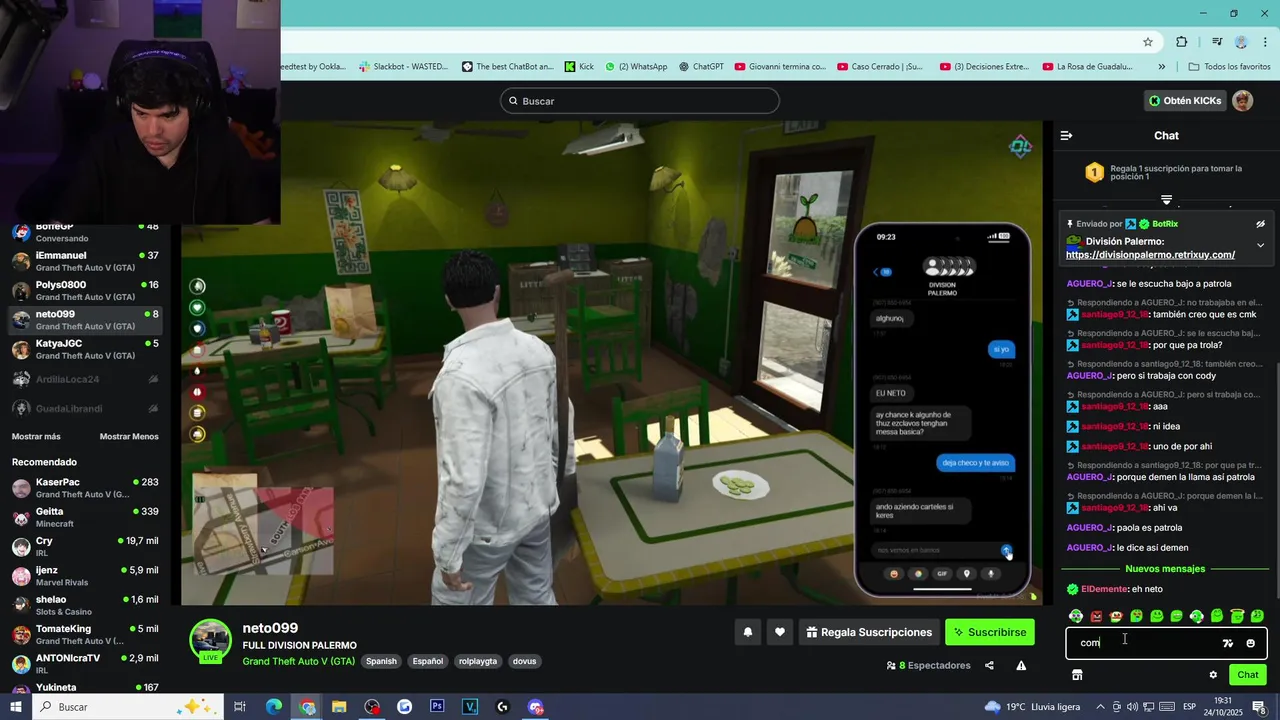Expand the gift leaderboard handle below the banner
The height and width of the screenshot is (720, 1280).
(1166, 200)
